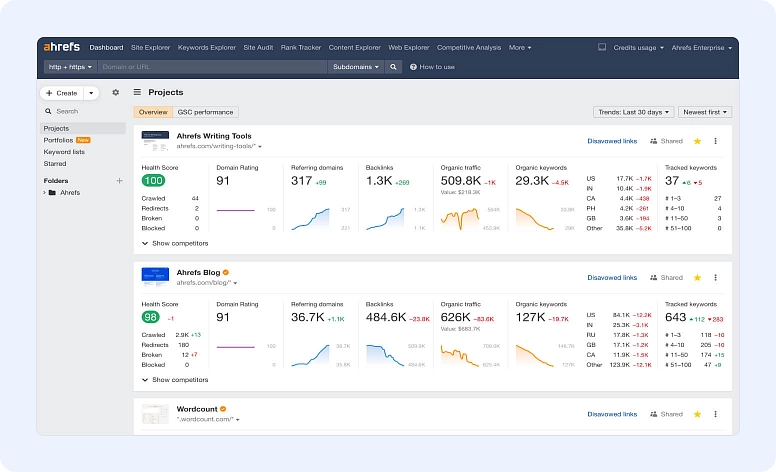Open the http + https protocol dropdown
Screen dimensions: 776x472
[x=70, y=67]
